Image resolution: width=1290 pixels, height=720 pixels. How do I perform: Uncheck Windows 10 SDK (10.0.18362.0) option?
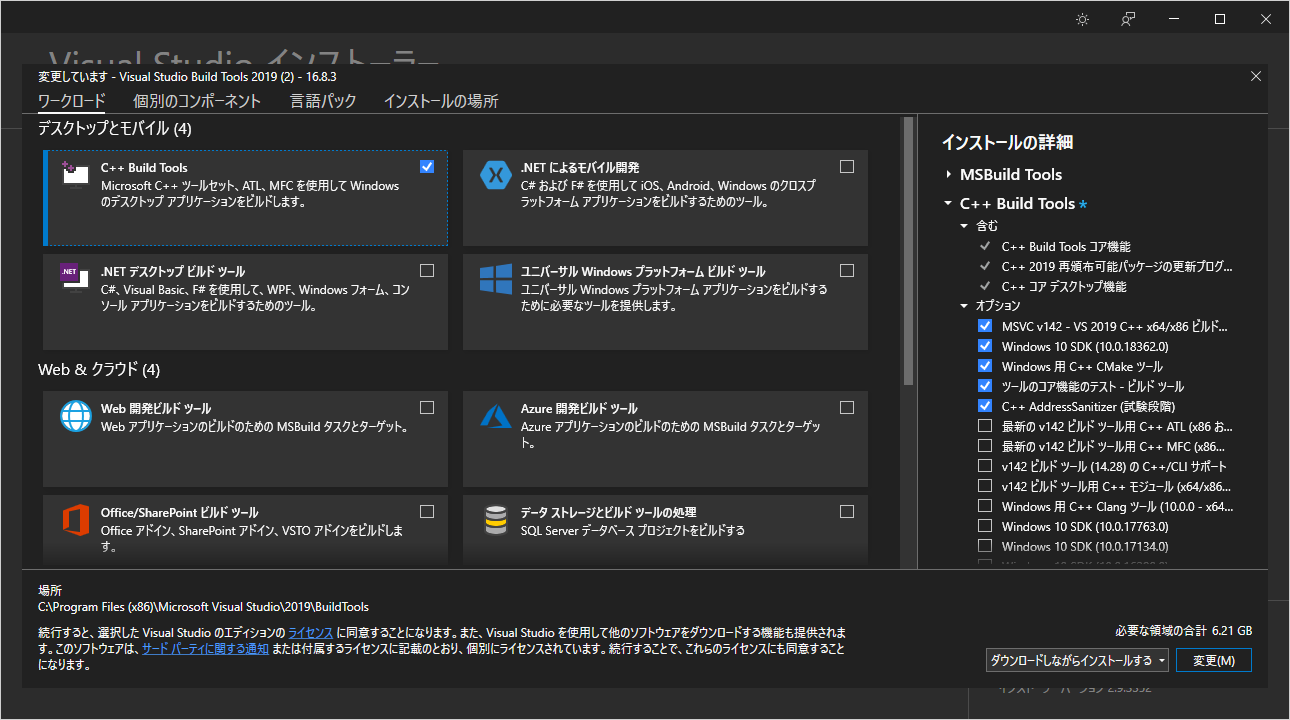985,346
